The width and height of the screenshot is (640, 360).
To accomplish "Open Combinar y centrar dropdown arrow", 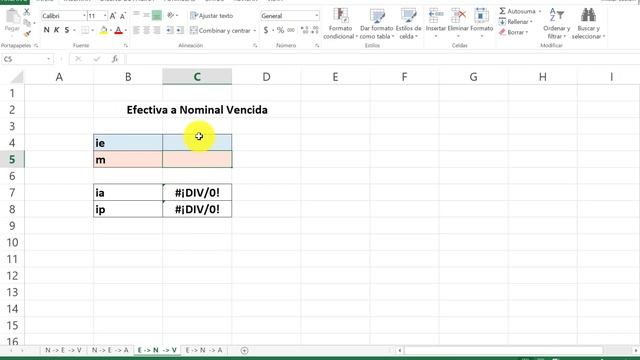I will (x=255, y=31).
